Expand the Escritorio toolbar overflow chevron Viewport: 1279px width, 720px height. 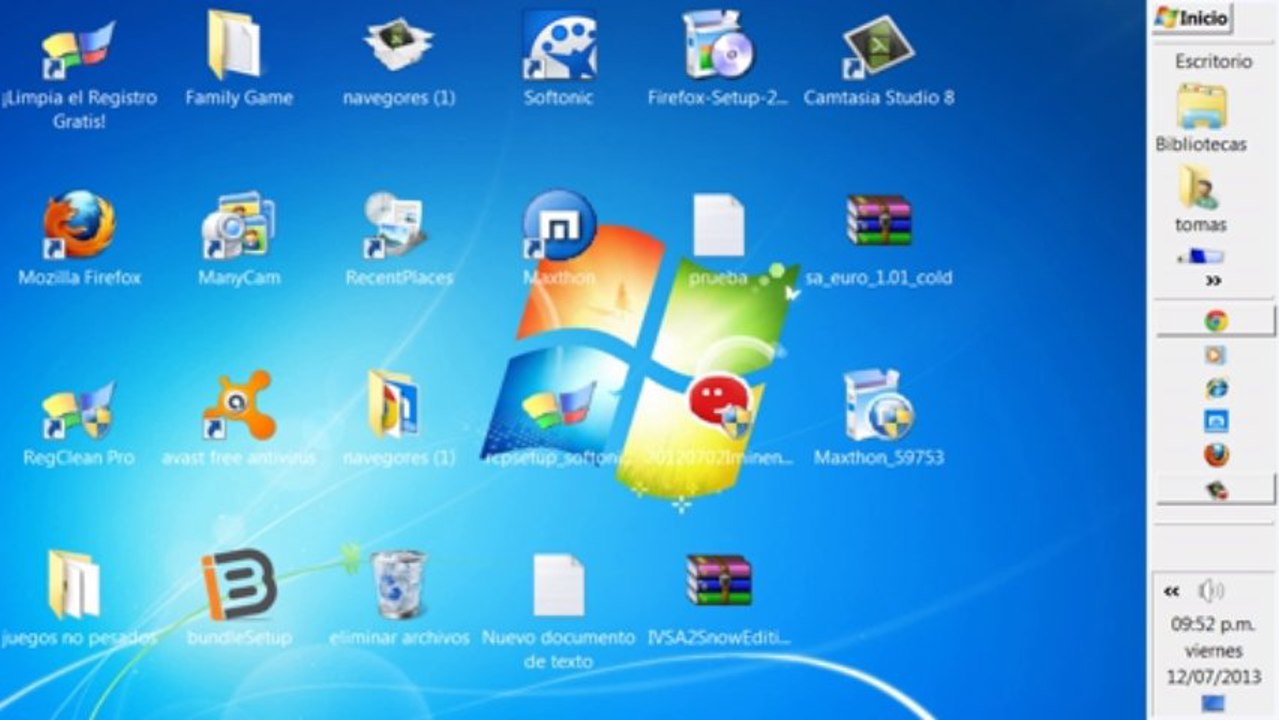point(1214,281)
